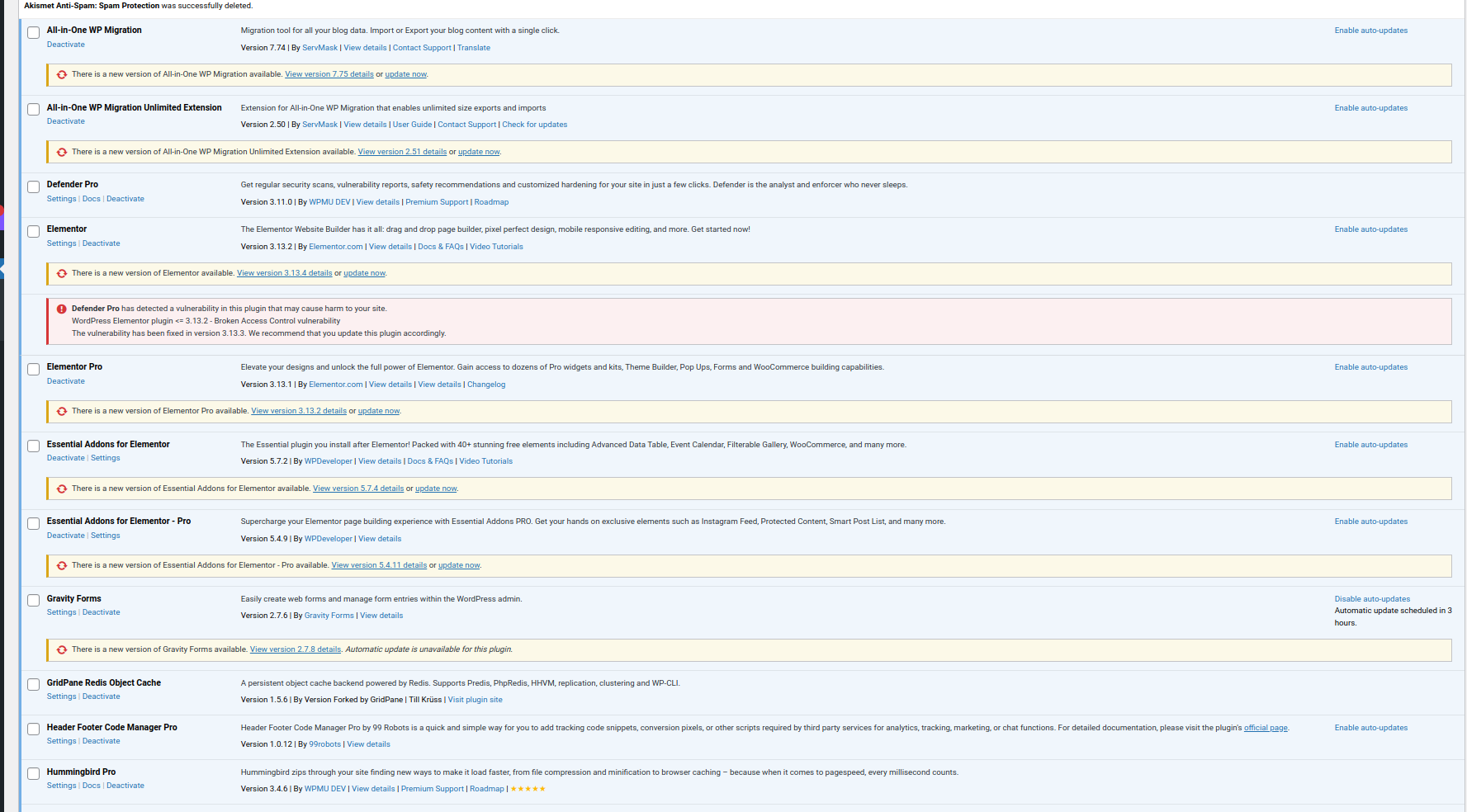Viewport: 1467px width, 812px height.
Task: Select the GridPane Redis Object Cache checkbox
Action: (x=34, y=685)
